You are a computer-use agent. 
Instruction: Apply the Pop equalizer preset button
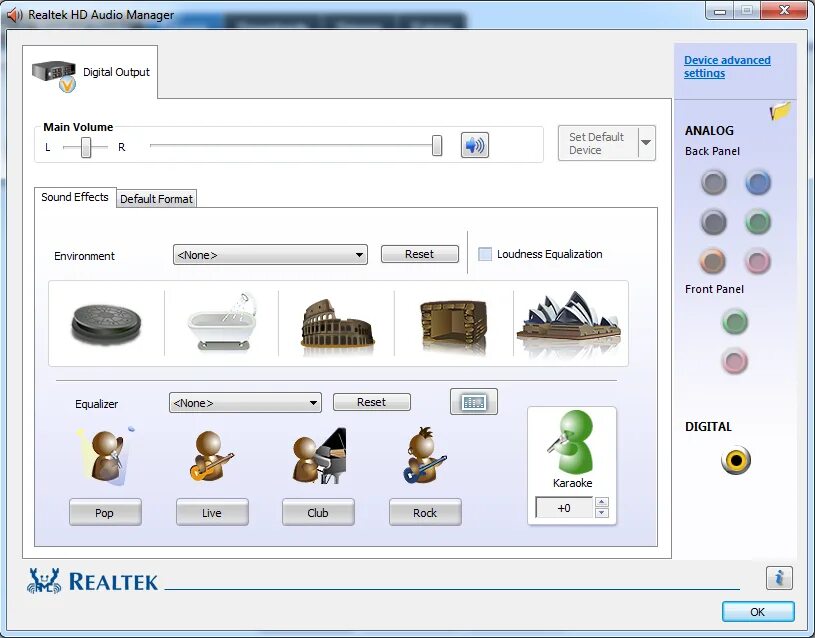tap(105, 513)
